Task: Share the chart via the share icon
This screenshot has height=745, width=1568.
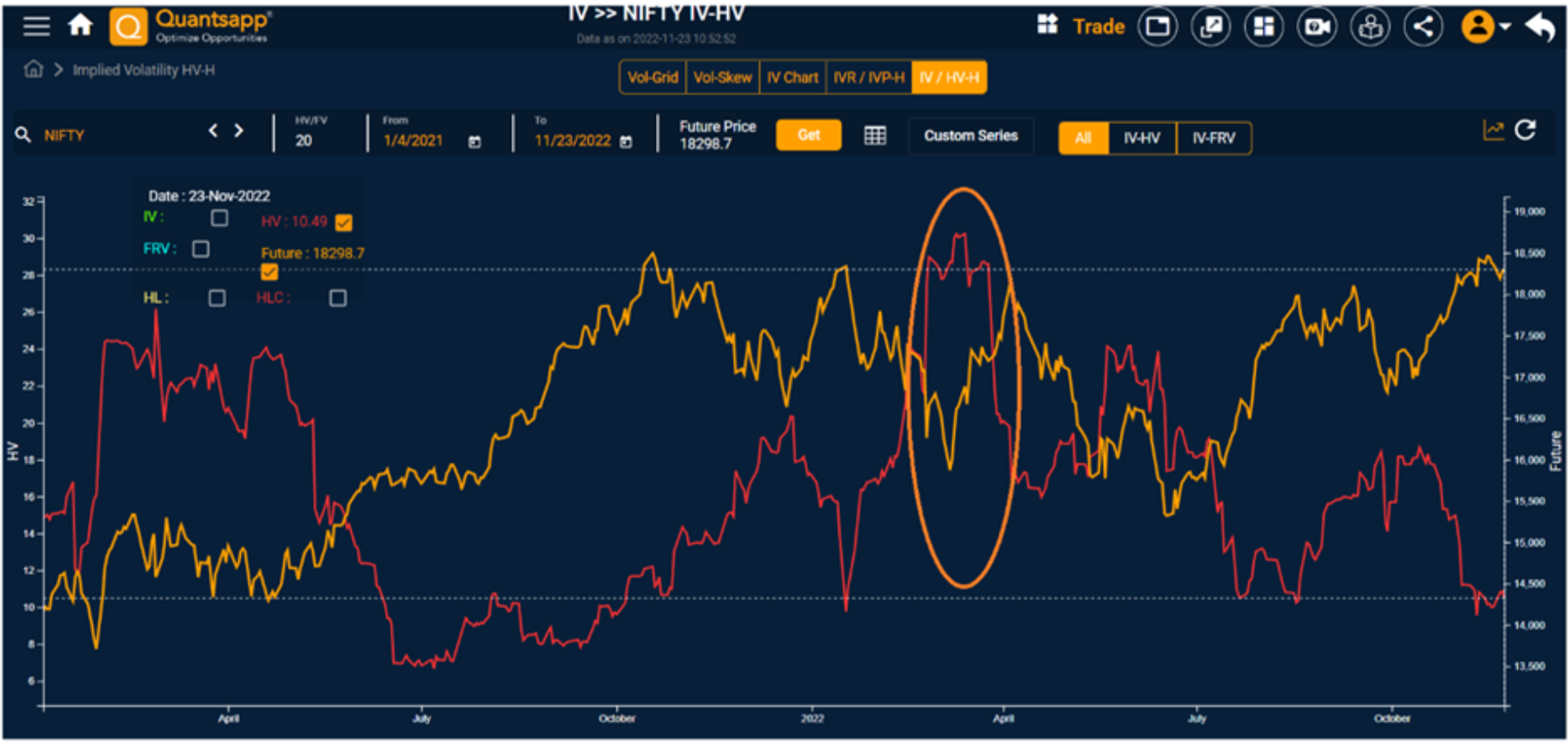Action: pos(1423,25)
